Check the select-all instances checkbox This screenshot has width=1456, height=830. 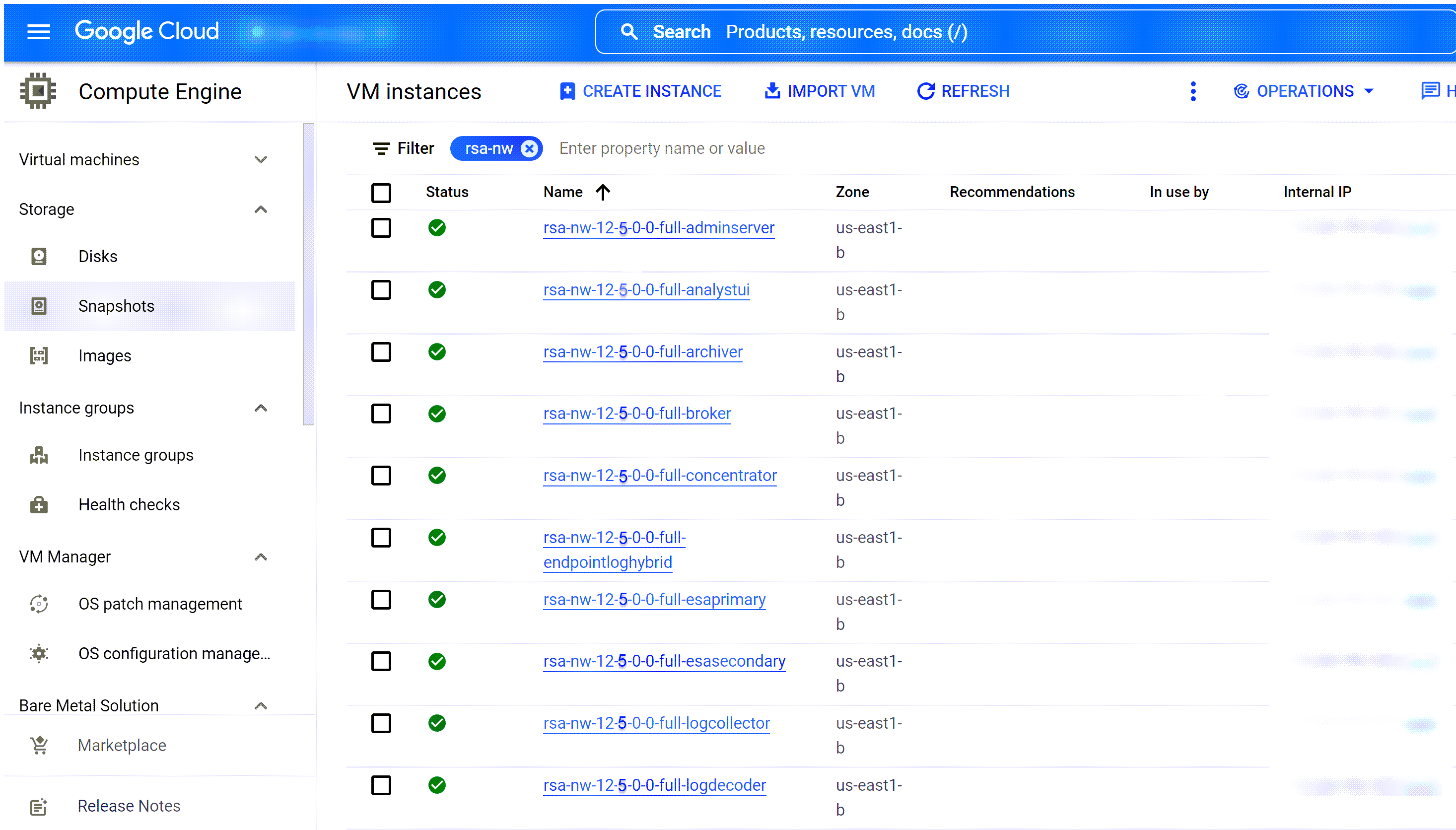381,193
